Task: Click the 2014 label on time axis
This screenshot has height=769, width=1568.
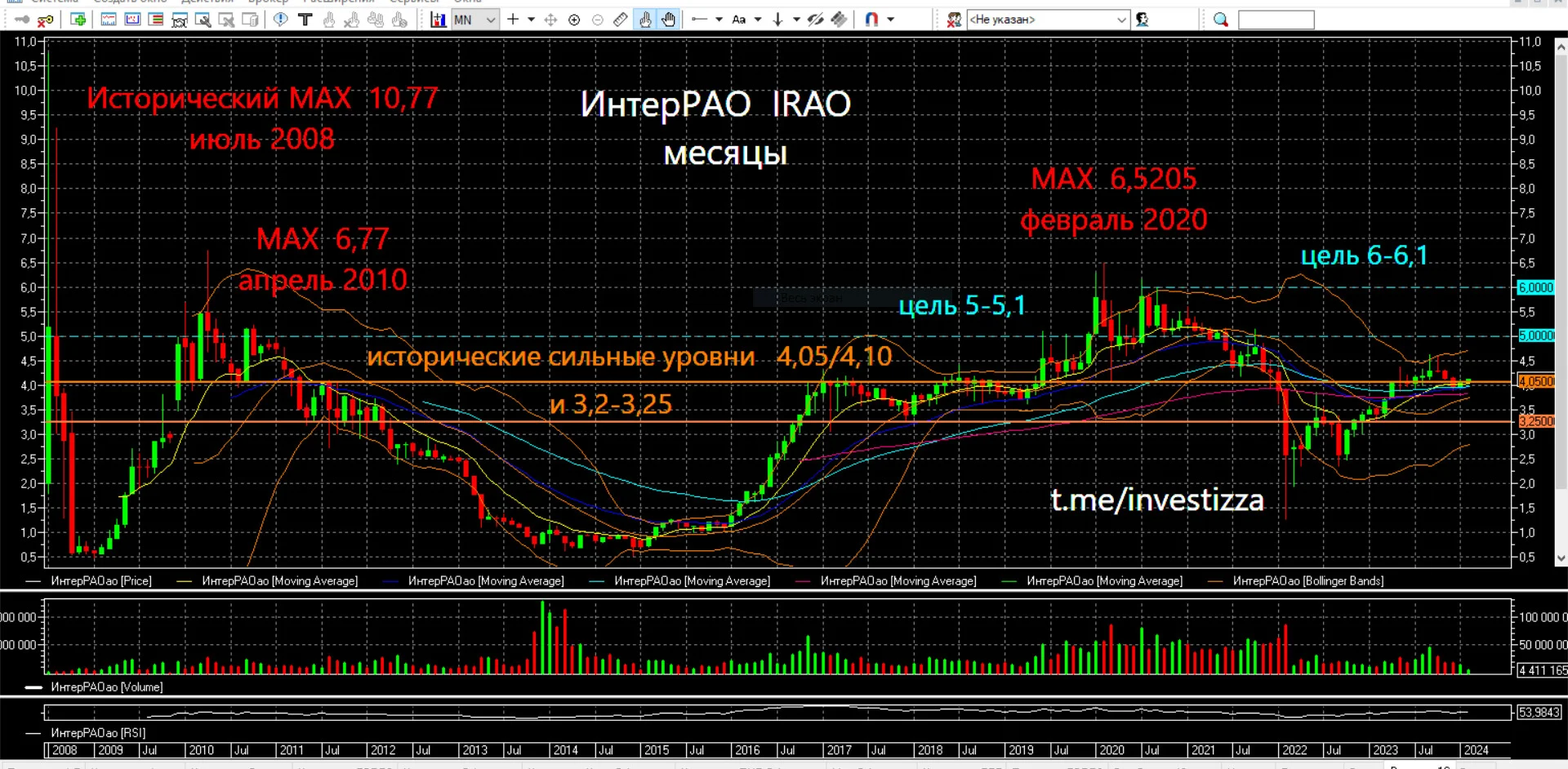Action: (x=565, y=750)
